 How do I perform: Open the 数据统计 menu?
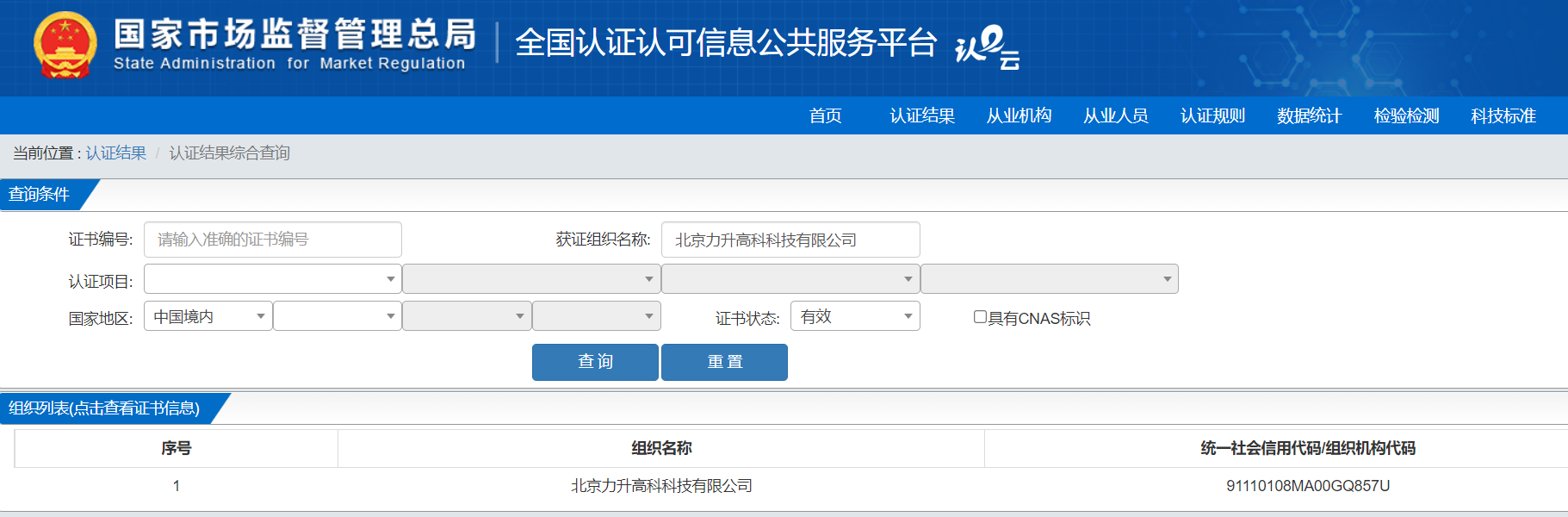click(1310, 115)
